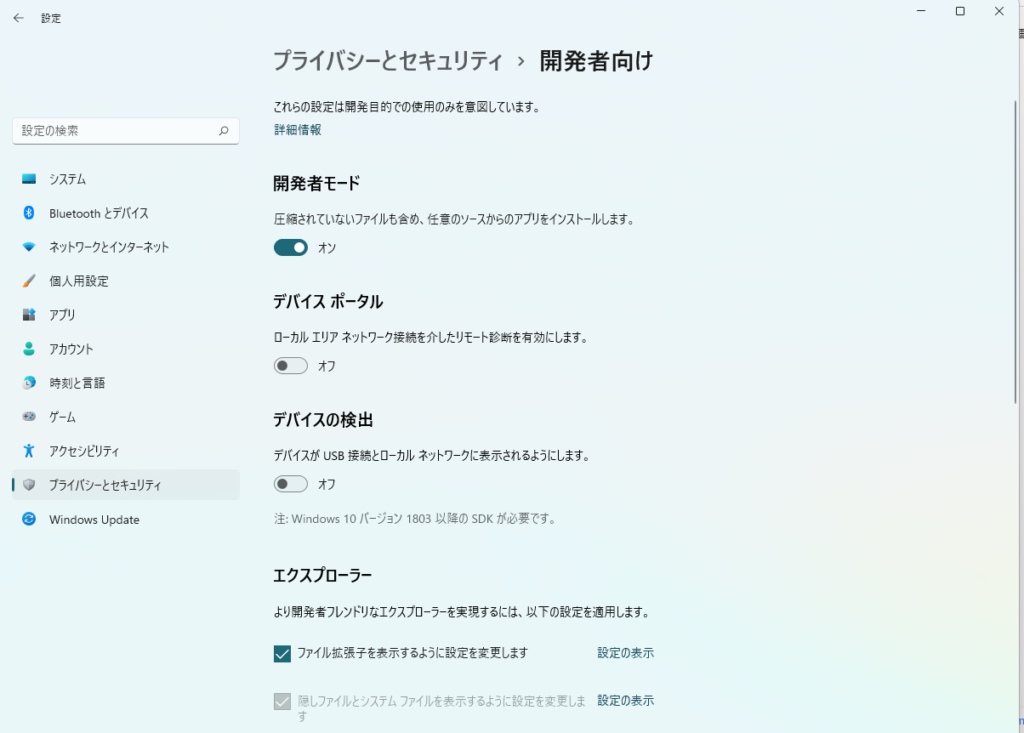
Task: Enable the デバイス ポータル toggle
Action: (x=291, y=366)
